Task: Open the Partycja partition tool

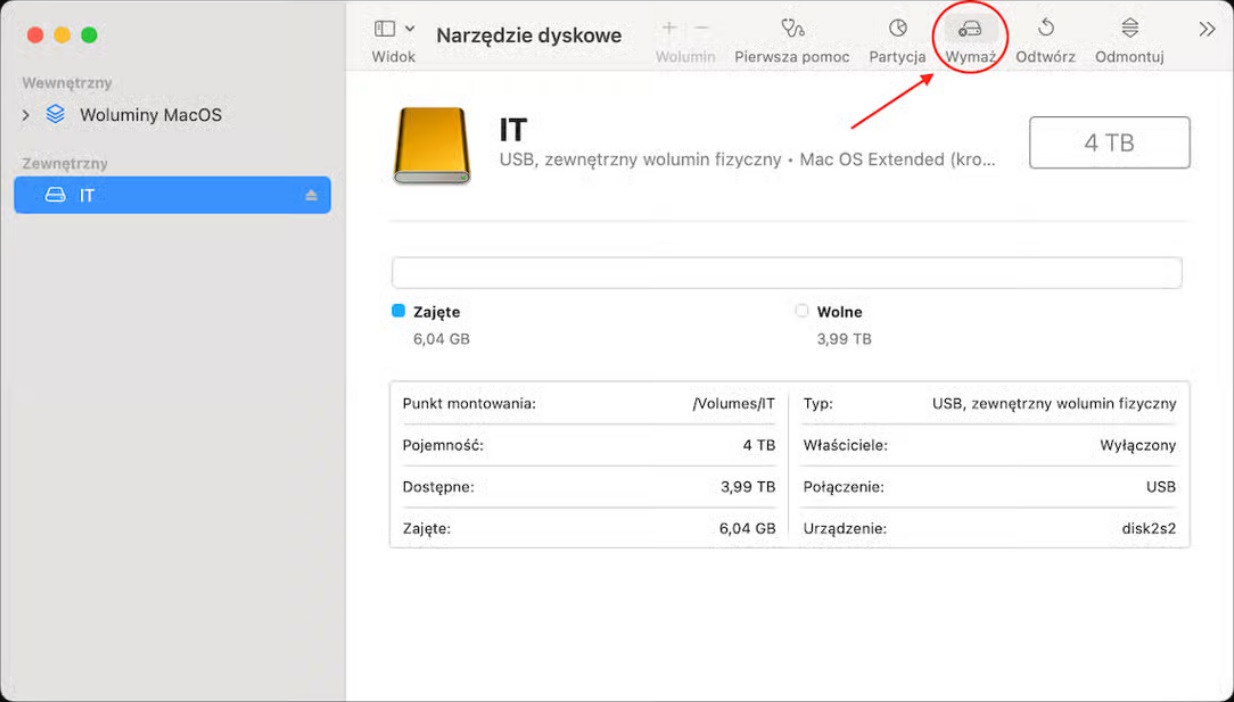Action: pos(897,28)
